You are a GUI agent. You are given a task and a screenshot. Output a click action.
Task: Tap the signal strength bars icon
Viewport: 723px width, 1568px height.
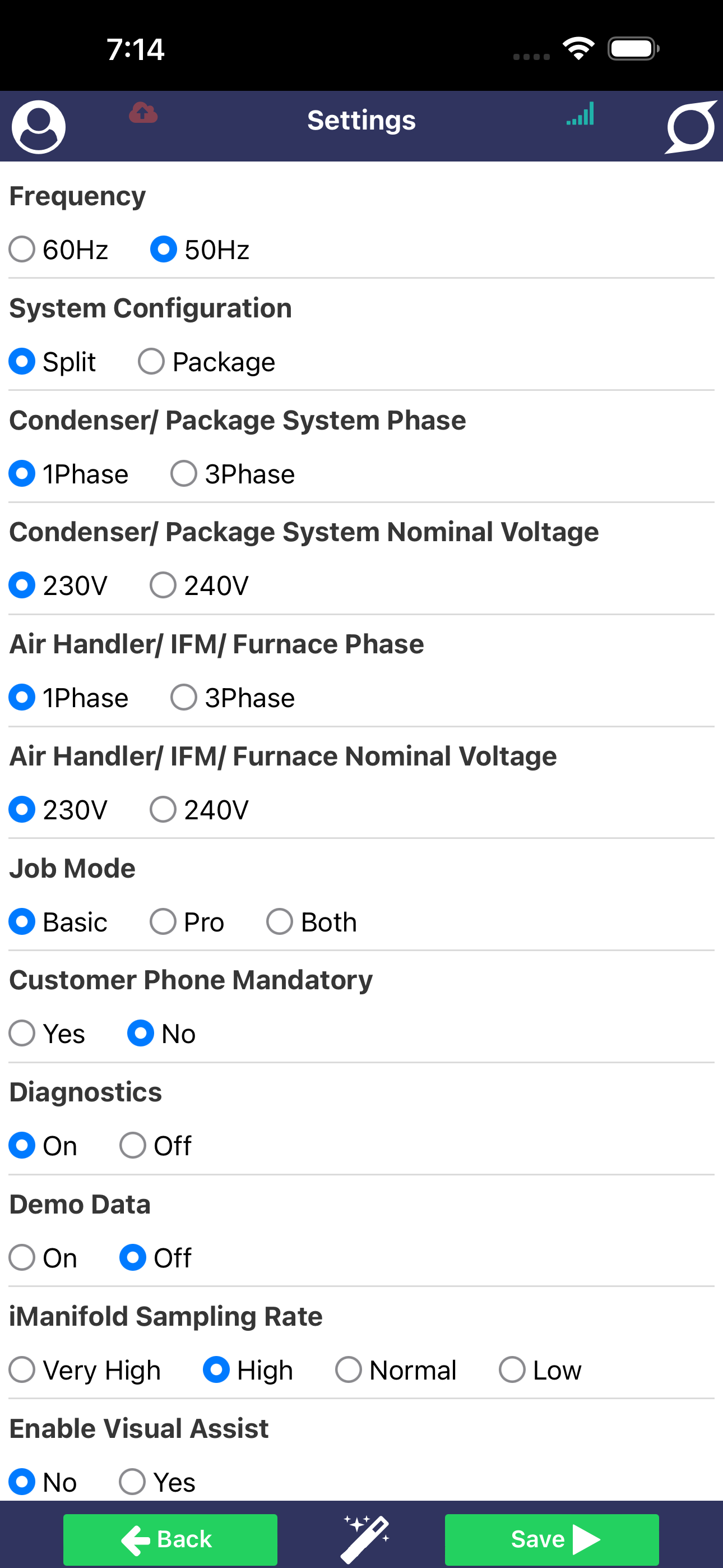click(580, 114)
